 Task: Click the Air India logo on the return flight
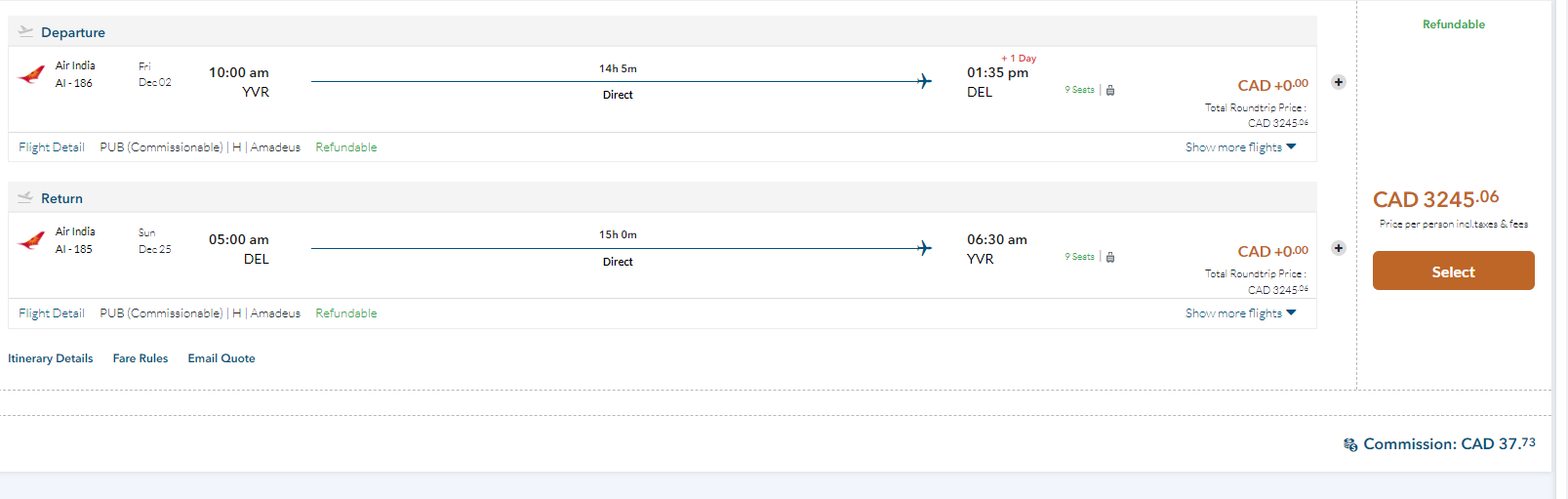click(31, 240)
